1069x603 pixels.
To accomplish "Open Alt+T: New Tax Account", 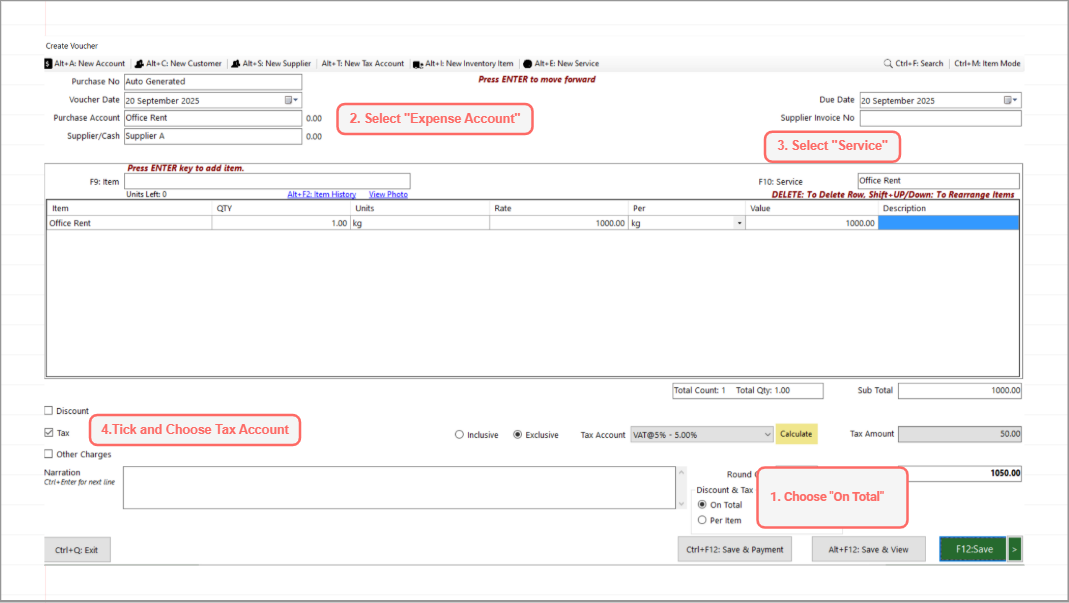I will [363, 63].
